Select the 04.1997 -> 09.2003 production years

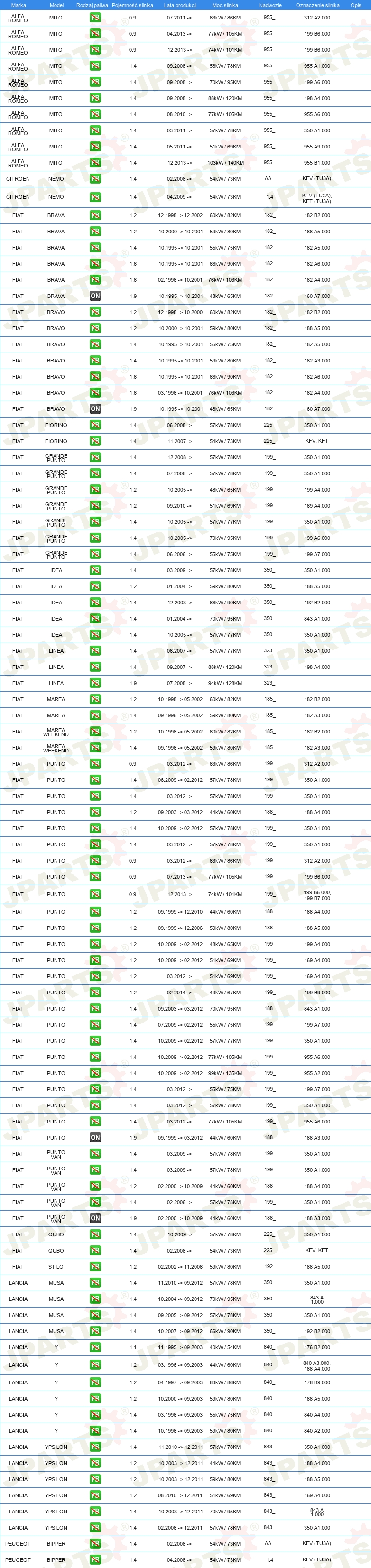click(x=180, y=1382)
